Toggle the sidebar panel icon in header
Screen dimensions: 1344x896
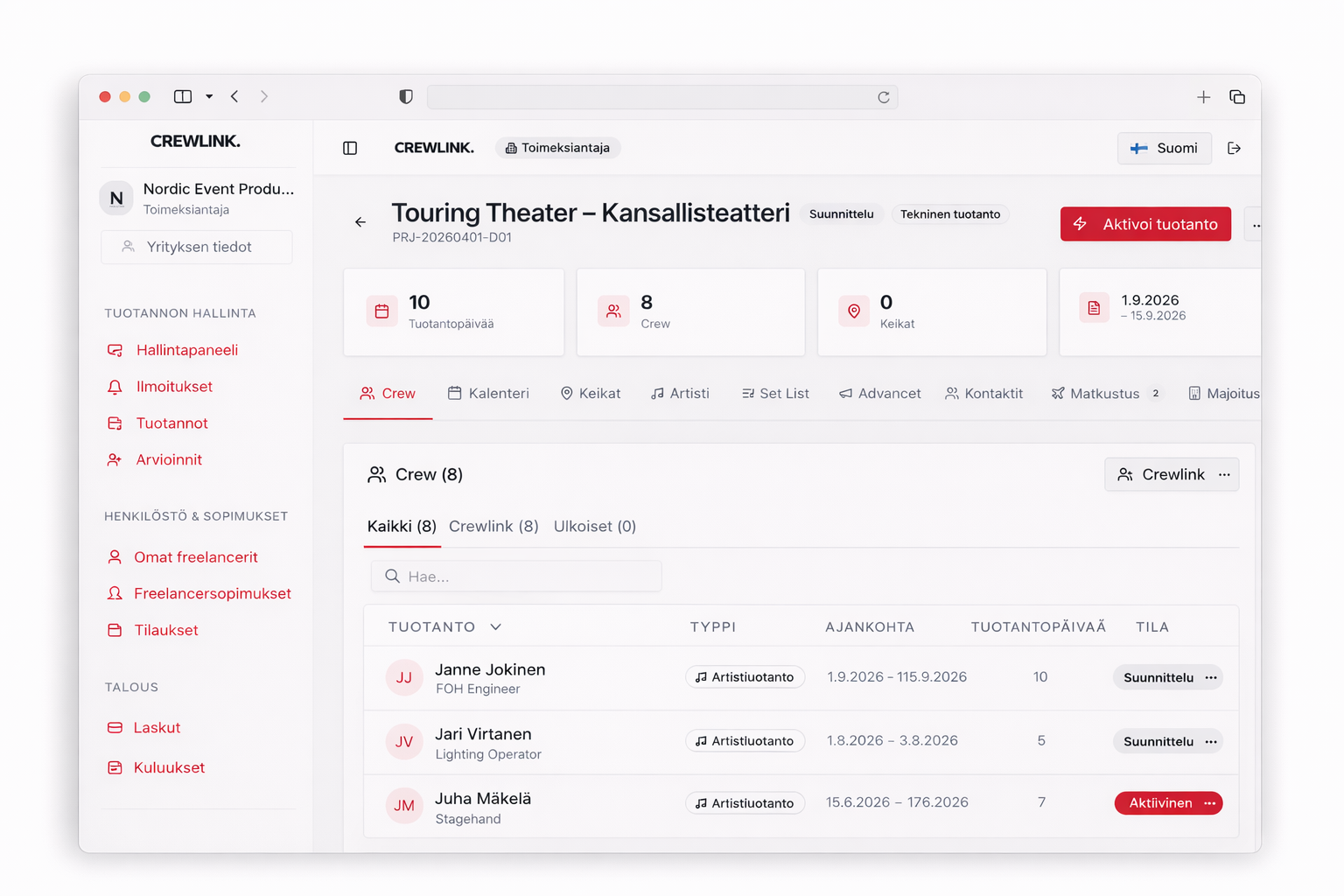point(350,148)
